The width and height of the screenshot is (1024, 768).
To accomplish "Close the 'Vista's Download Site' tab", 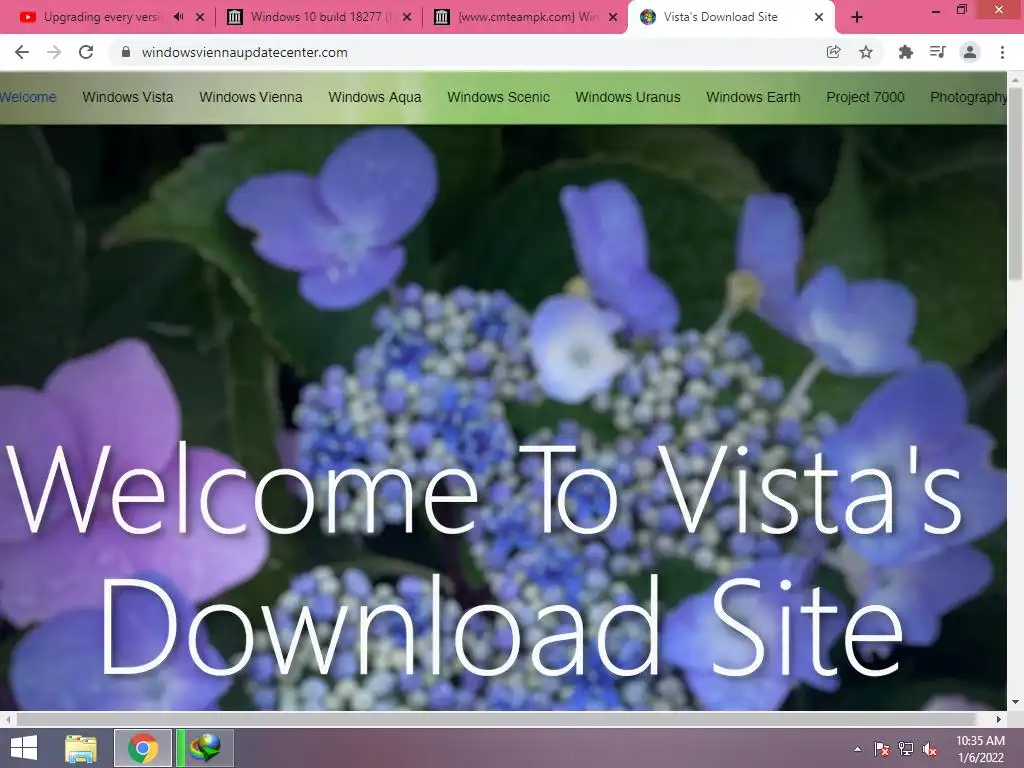I will pos(819,17).
